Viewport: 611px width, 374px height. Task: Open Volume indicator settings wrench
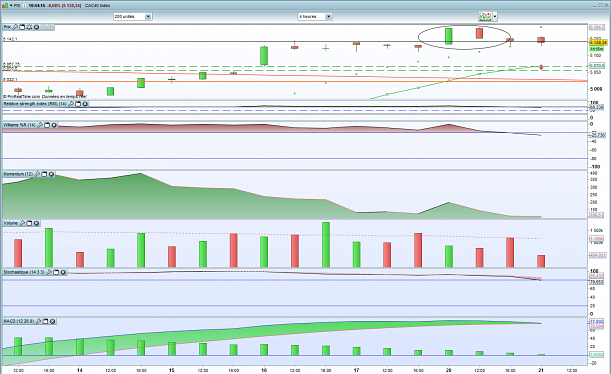(x=22, y=223)
